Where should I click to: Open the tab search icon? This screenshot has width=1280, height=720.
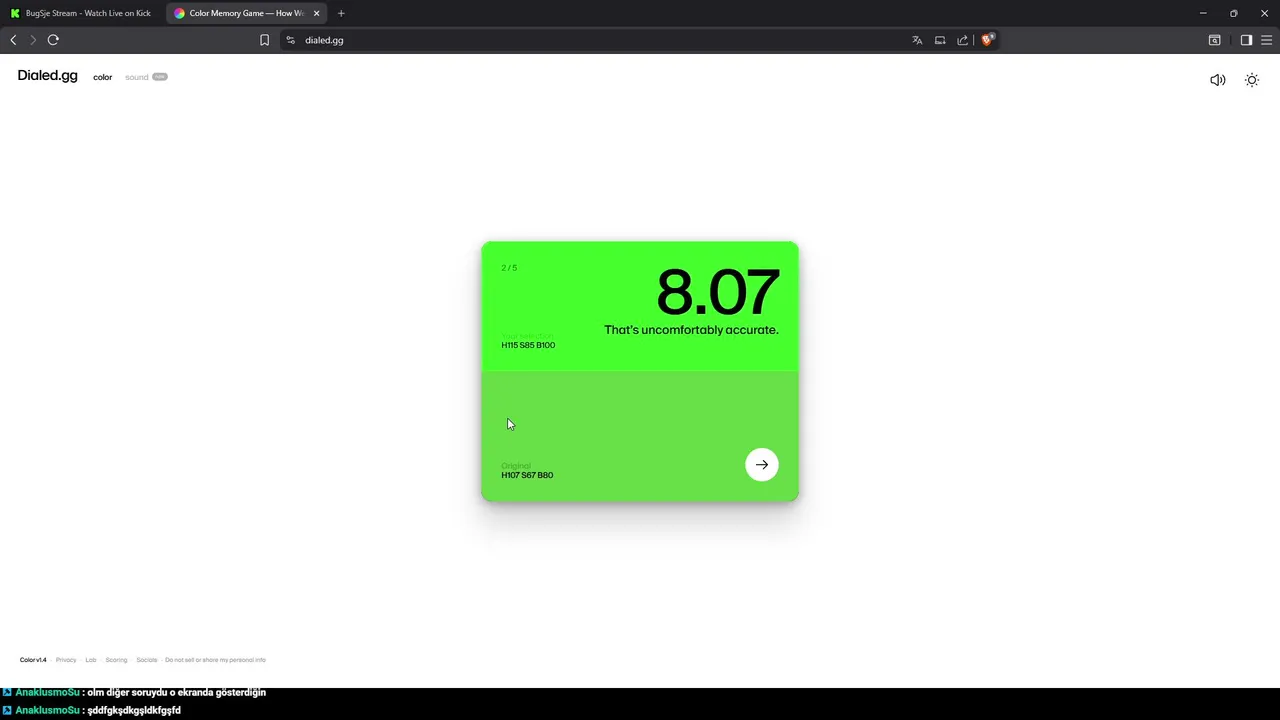(1214, 40)
